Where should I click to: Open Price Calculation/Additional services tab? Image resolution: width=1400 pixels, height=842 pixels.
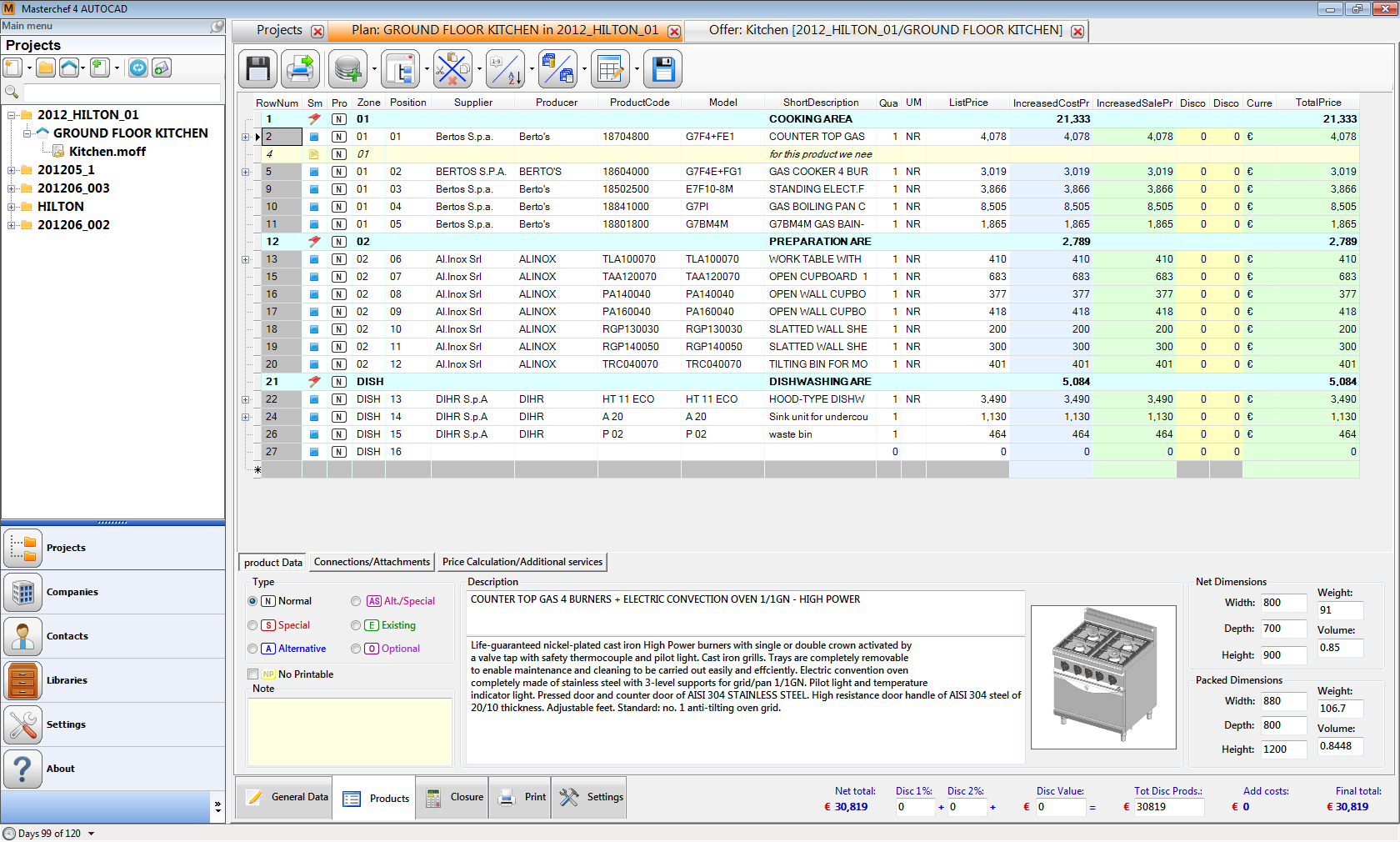[522, 562]
